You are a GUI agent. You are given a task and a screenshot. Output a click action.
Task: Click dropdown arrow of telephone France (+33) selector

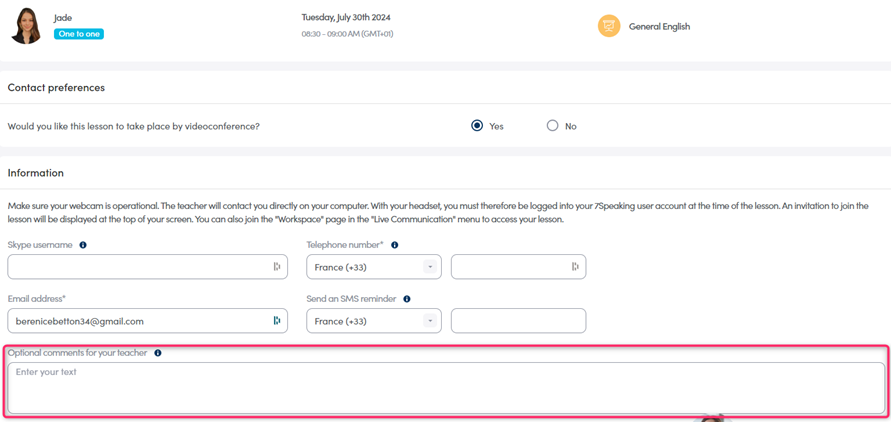click(430, 267)
